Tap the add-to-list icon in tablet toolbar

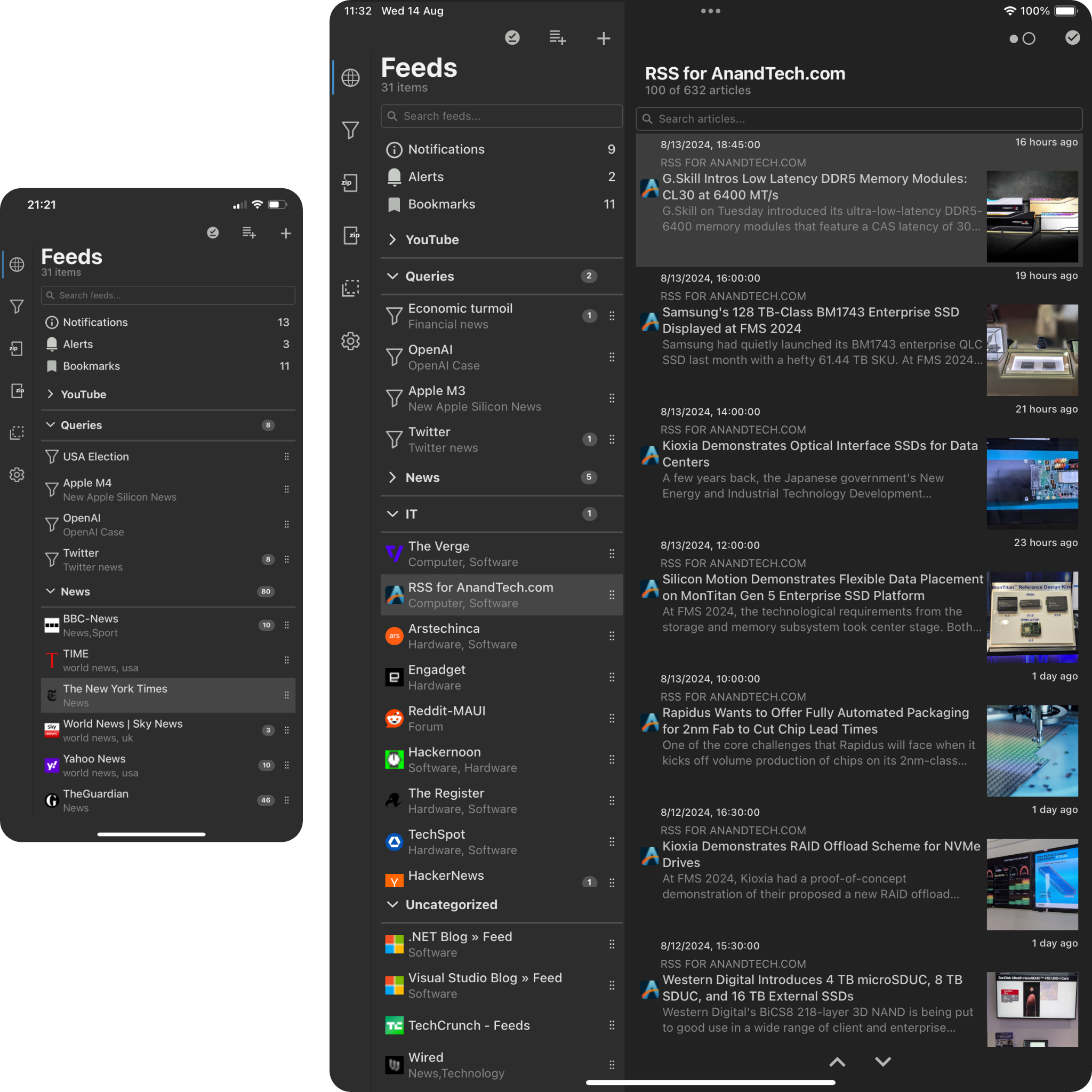tap(558, 38)
